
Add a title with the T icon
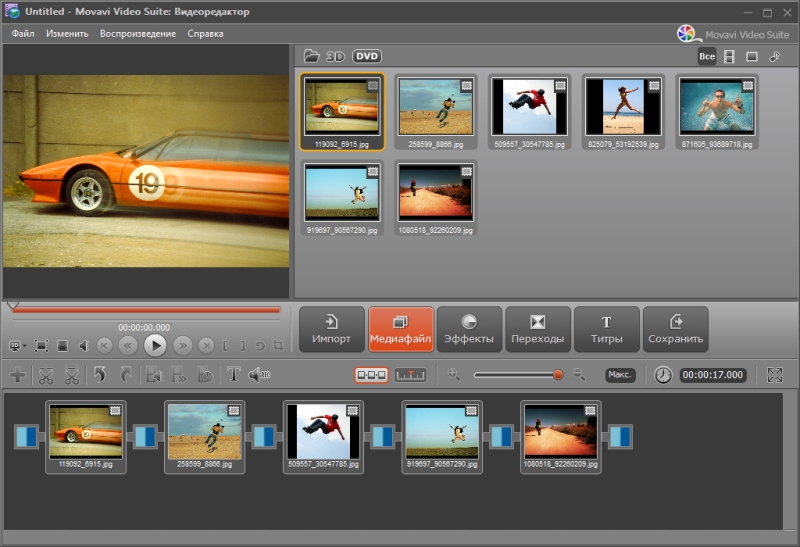point(233,375)
